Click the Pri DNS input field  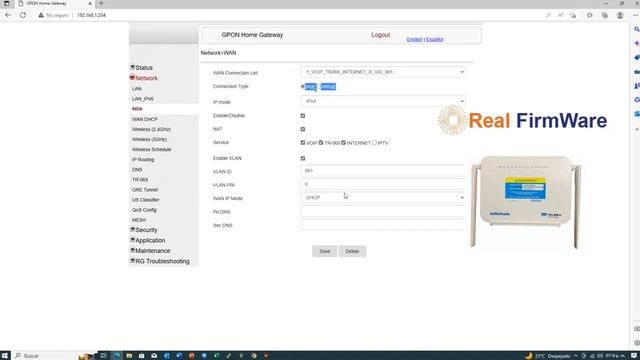coord(383,211)
